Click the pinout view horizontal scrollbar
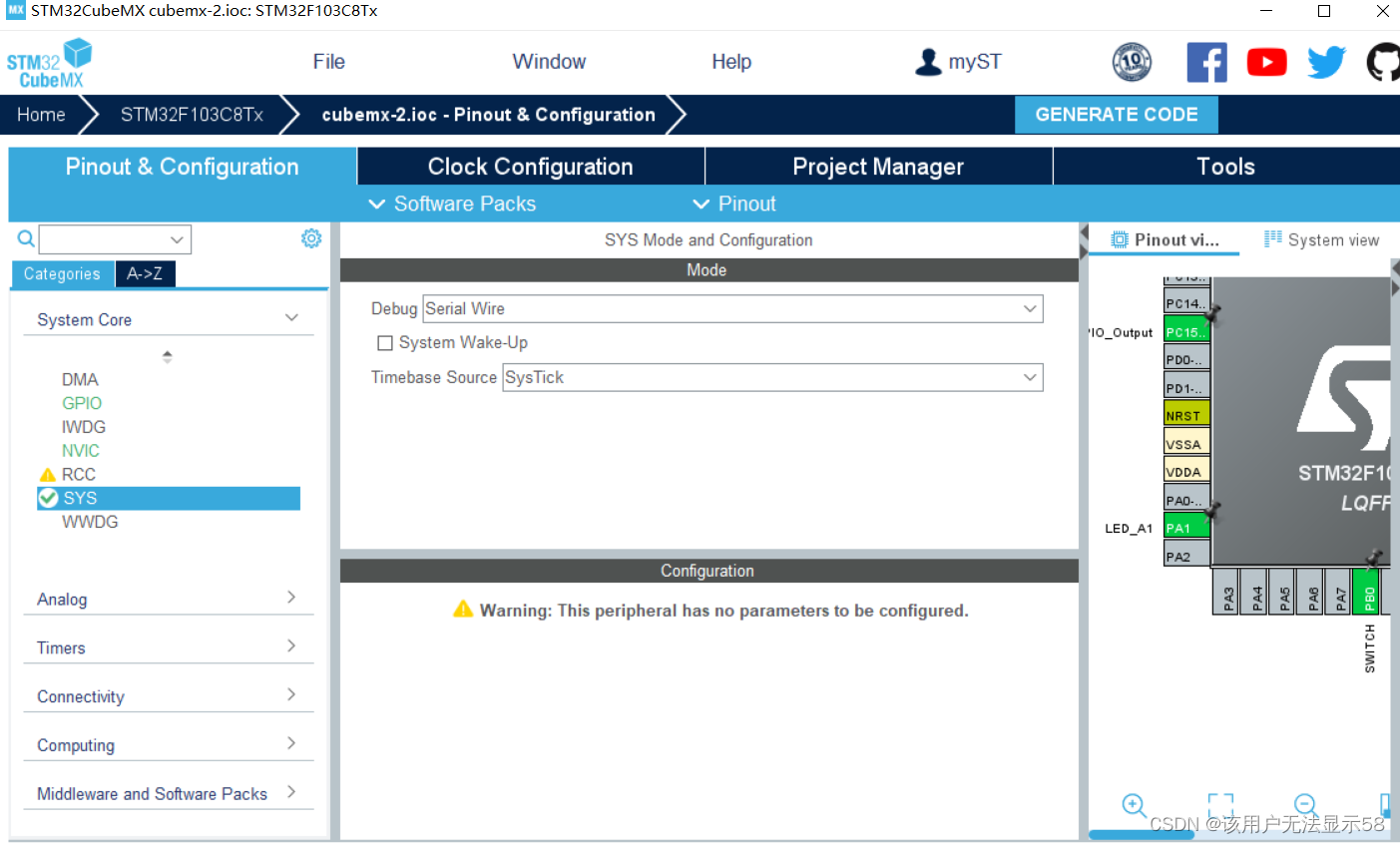 point(1142,834)
